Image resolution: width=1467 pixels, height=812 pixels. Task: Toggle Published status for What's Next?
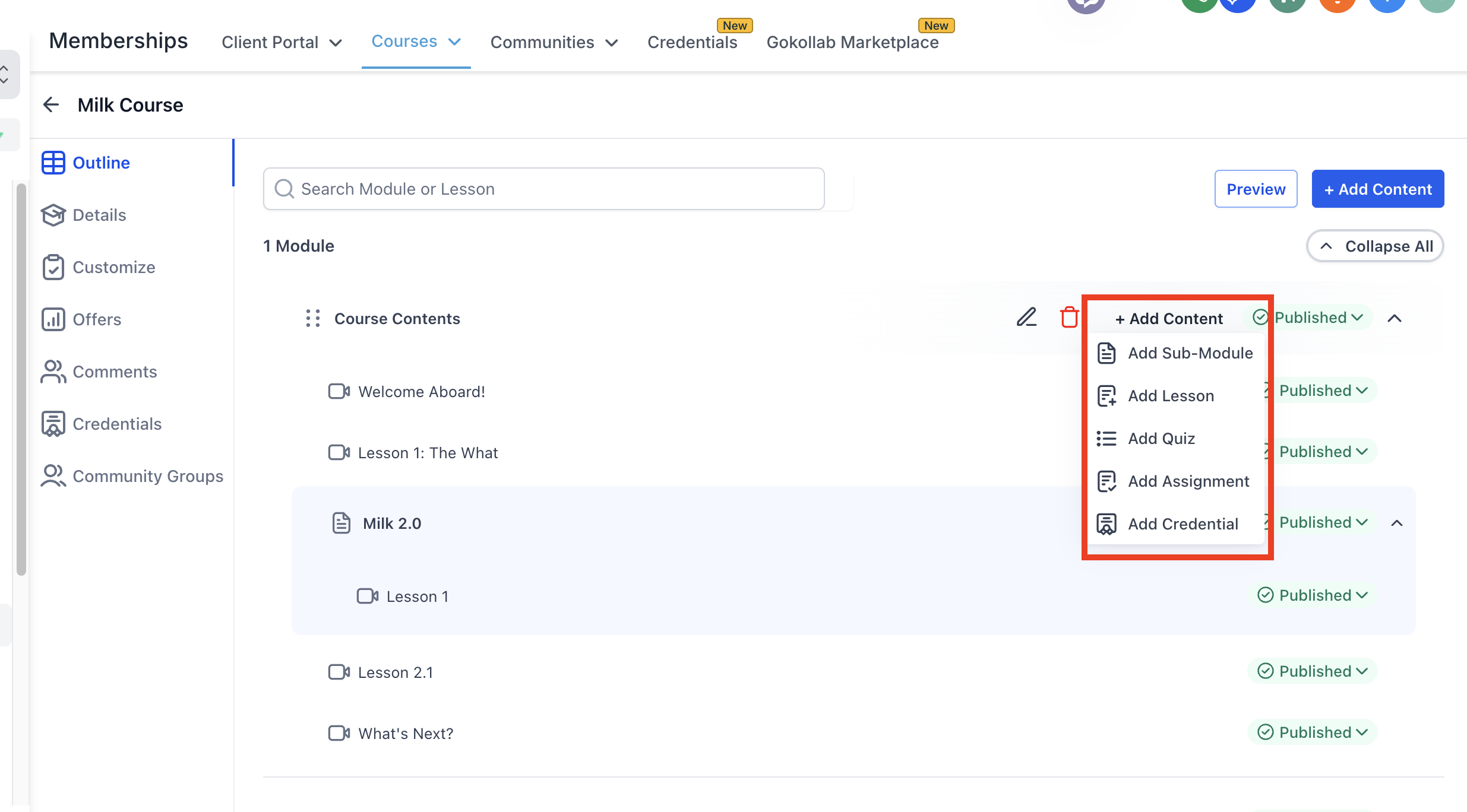[1313, 732]
